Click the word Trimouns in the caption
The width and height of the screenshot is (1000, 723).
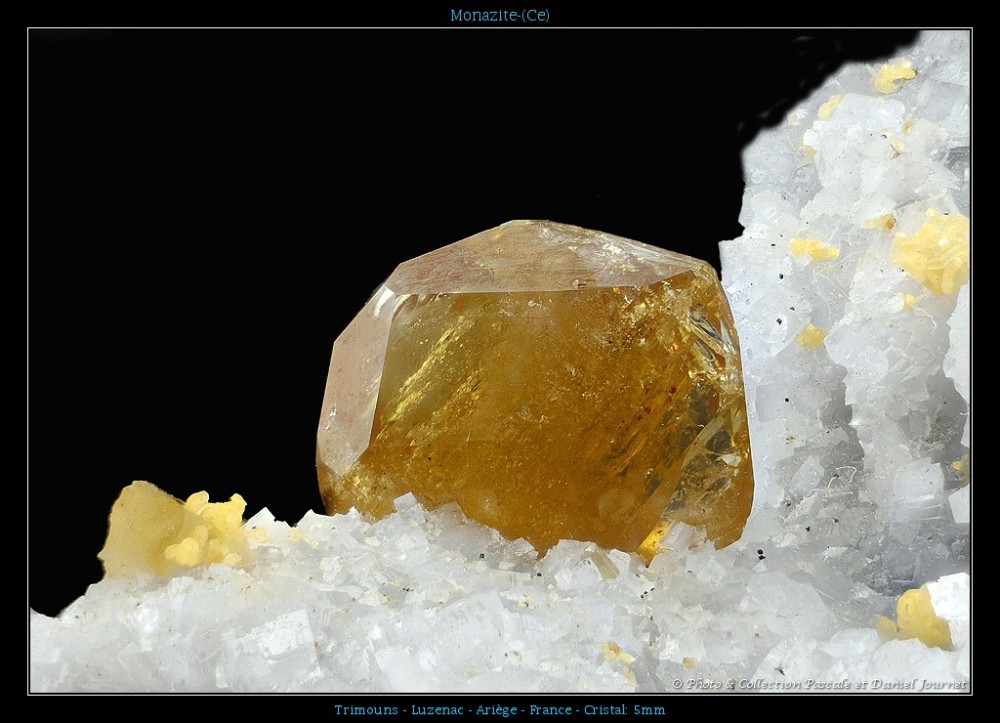(366, 710)
